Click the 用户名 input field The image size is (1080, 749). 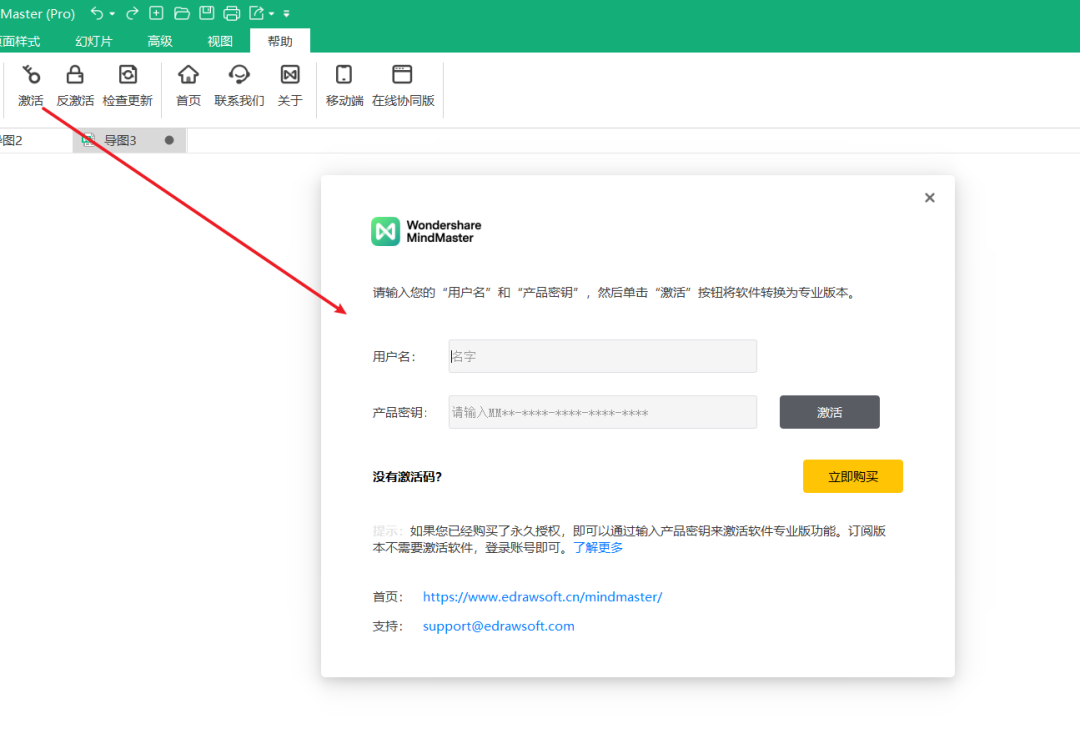(x=603, y=356)
